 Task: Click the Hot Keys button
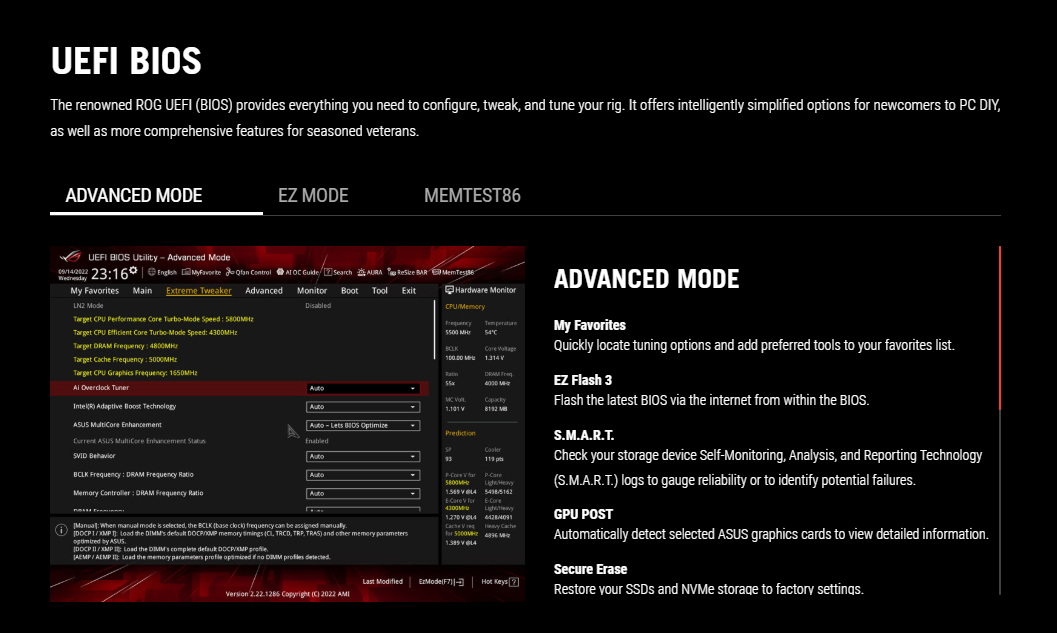(x=497, y=581)
